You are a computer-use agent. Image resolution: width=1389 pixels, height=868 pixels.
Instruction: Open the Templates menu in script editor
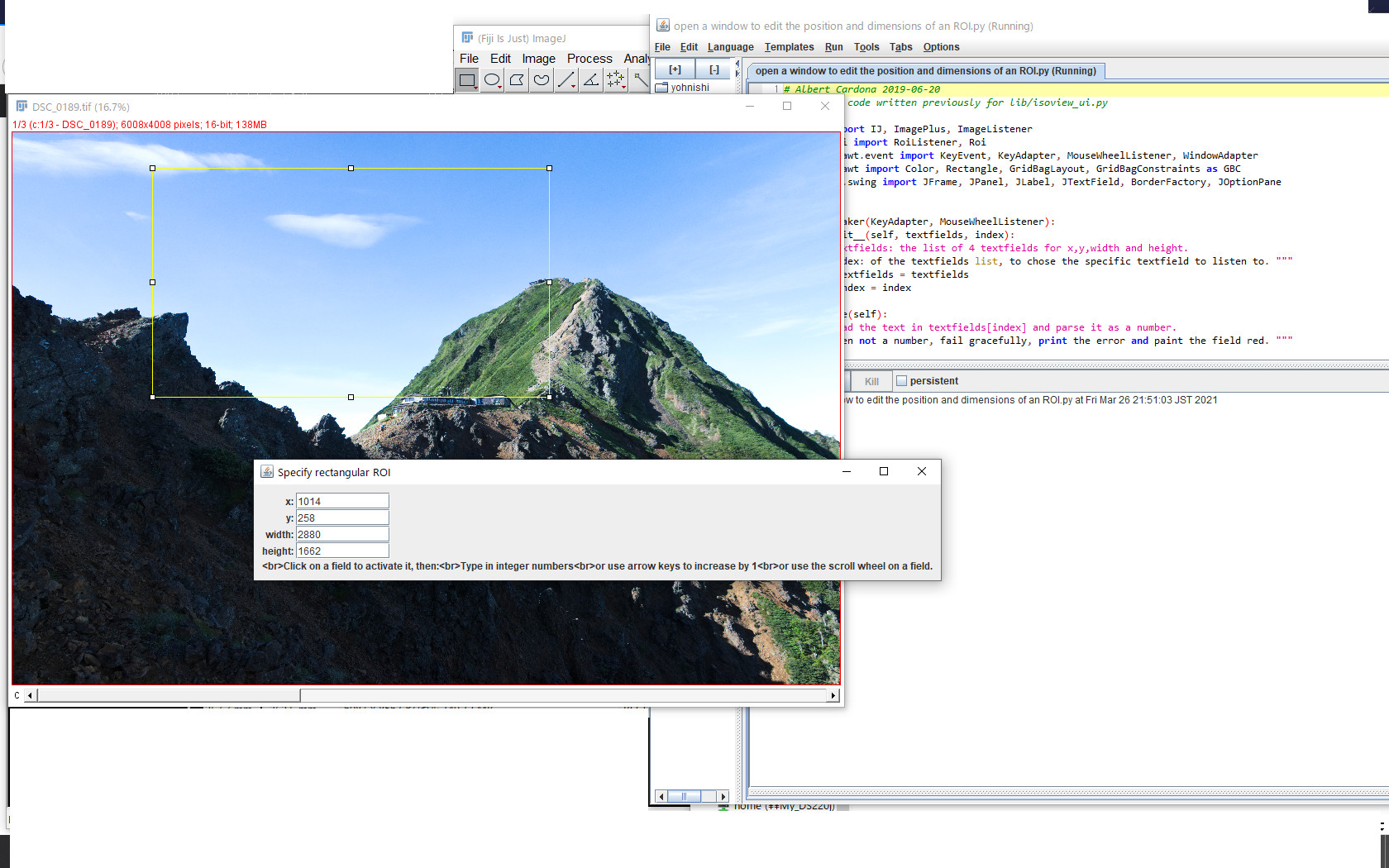point(789,47)
